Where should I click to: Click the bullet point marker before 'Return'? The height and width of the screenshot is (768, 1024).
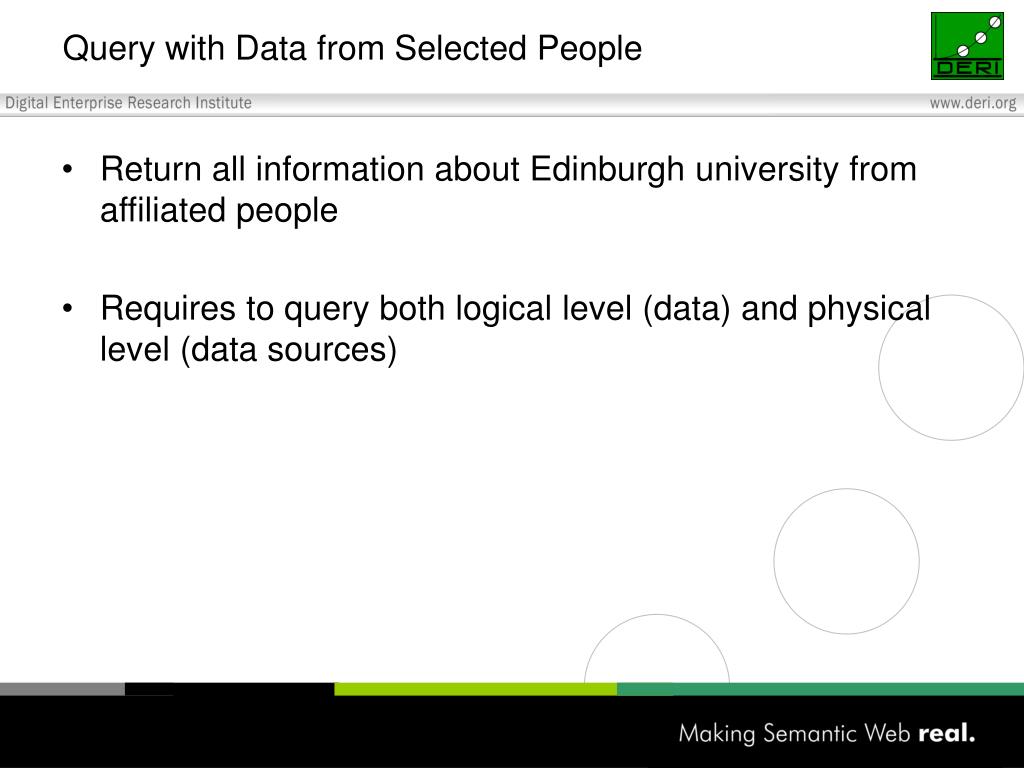(68, 170)
